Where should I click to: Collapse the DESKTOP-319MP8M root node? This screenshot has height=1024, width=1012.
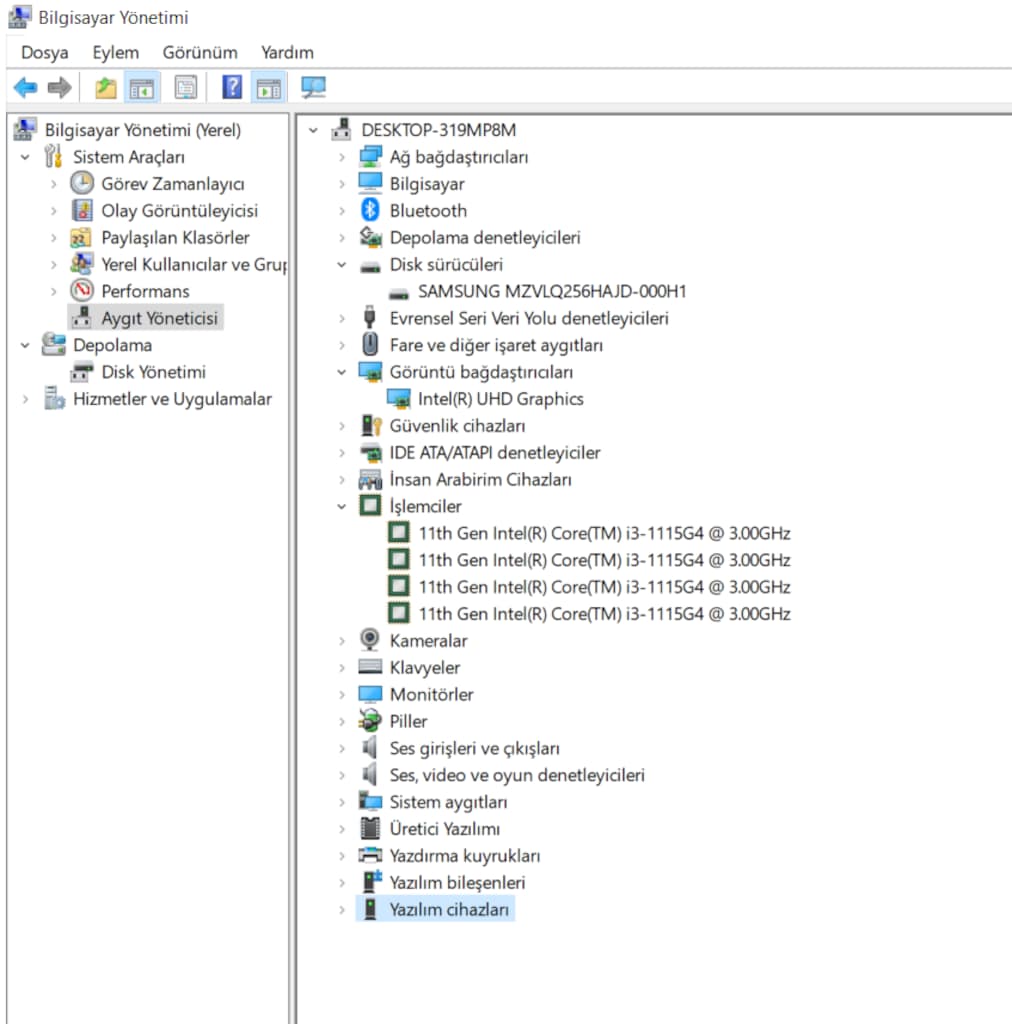tap(313, 130)
